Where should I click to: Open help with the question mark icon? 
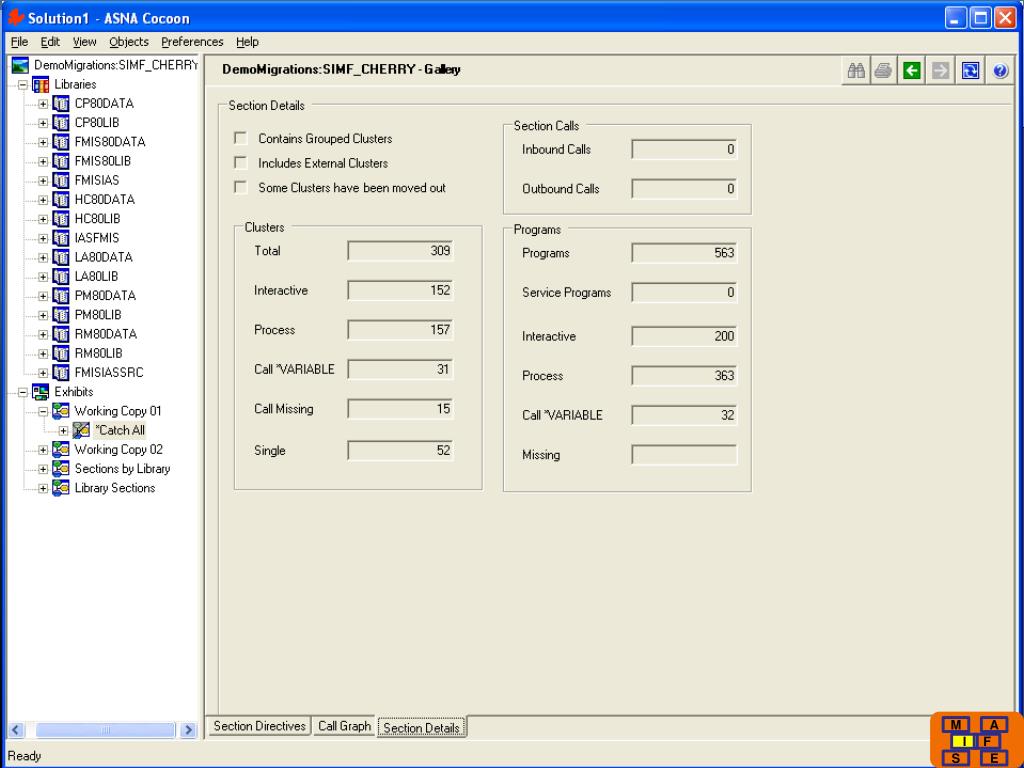[x=1000, y=71]
